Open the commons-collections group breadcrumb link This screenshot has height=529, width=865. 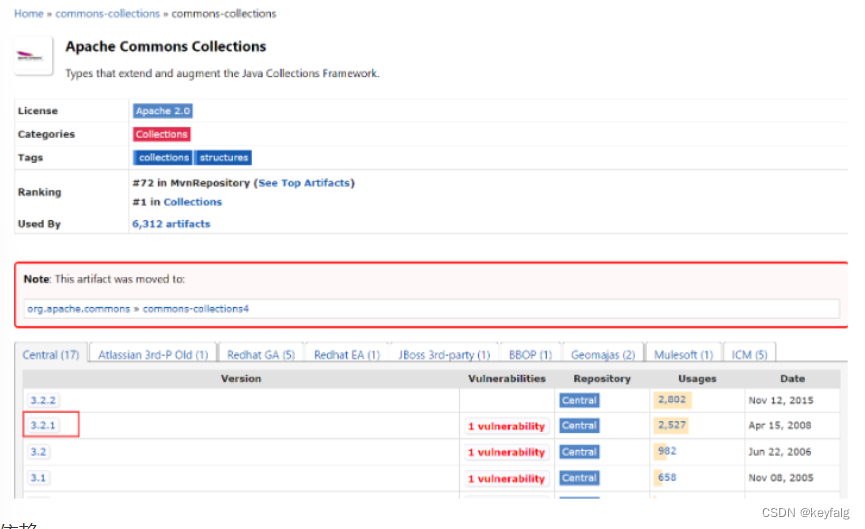[x=108, y=14]
